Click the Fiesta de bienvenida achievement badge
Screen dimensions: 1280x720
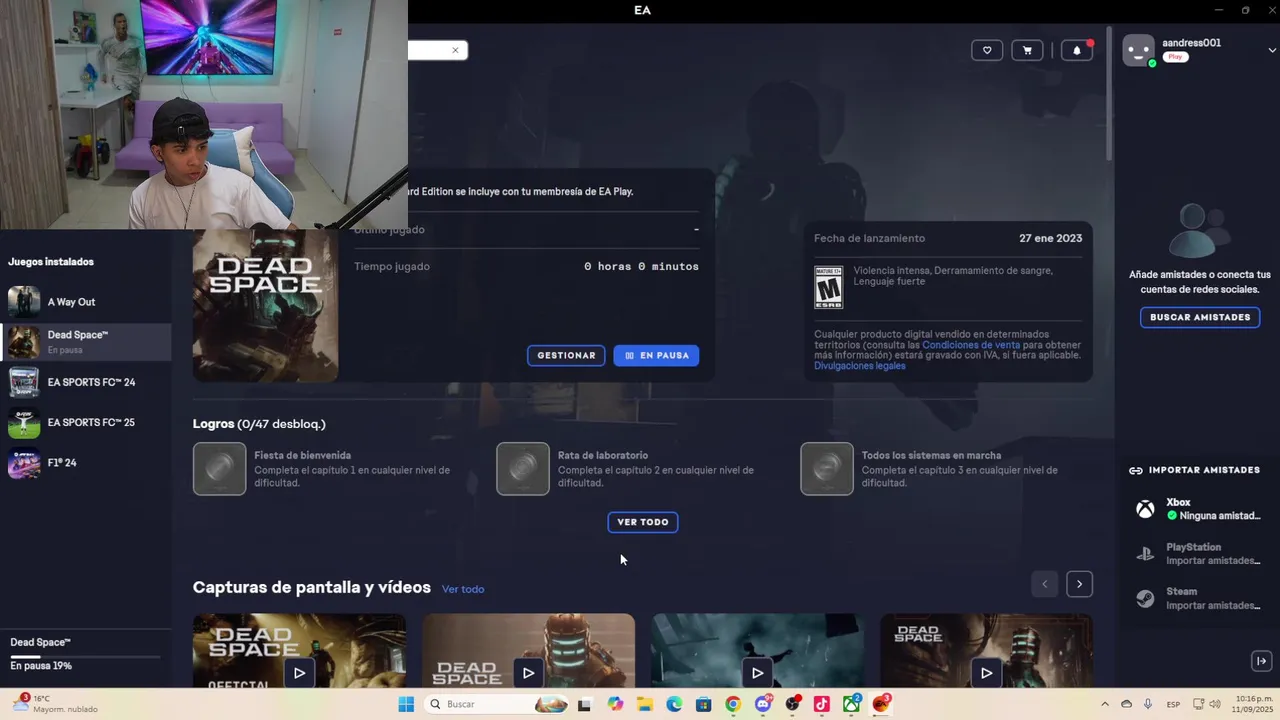pyautogui.click(x=219, y=469)
